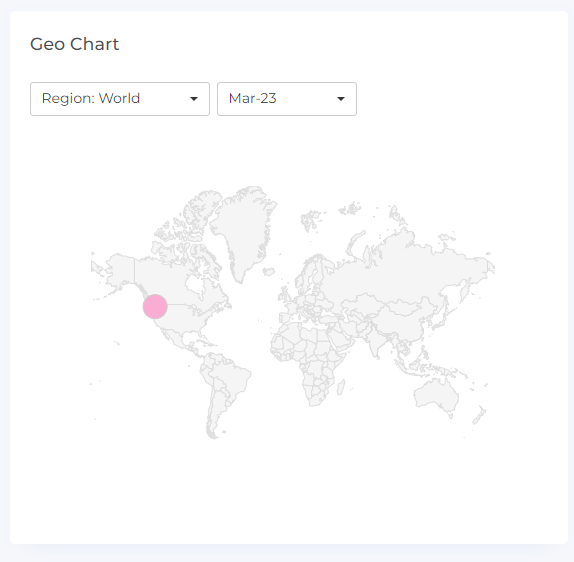Select the pink bubble marker on the map

[x=155, y=306]
